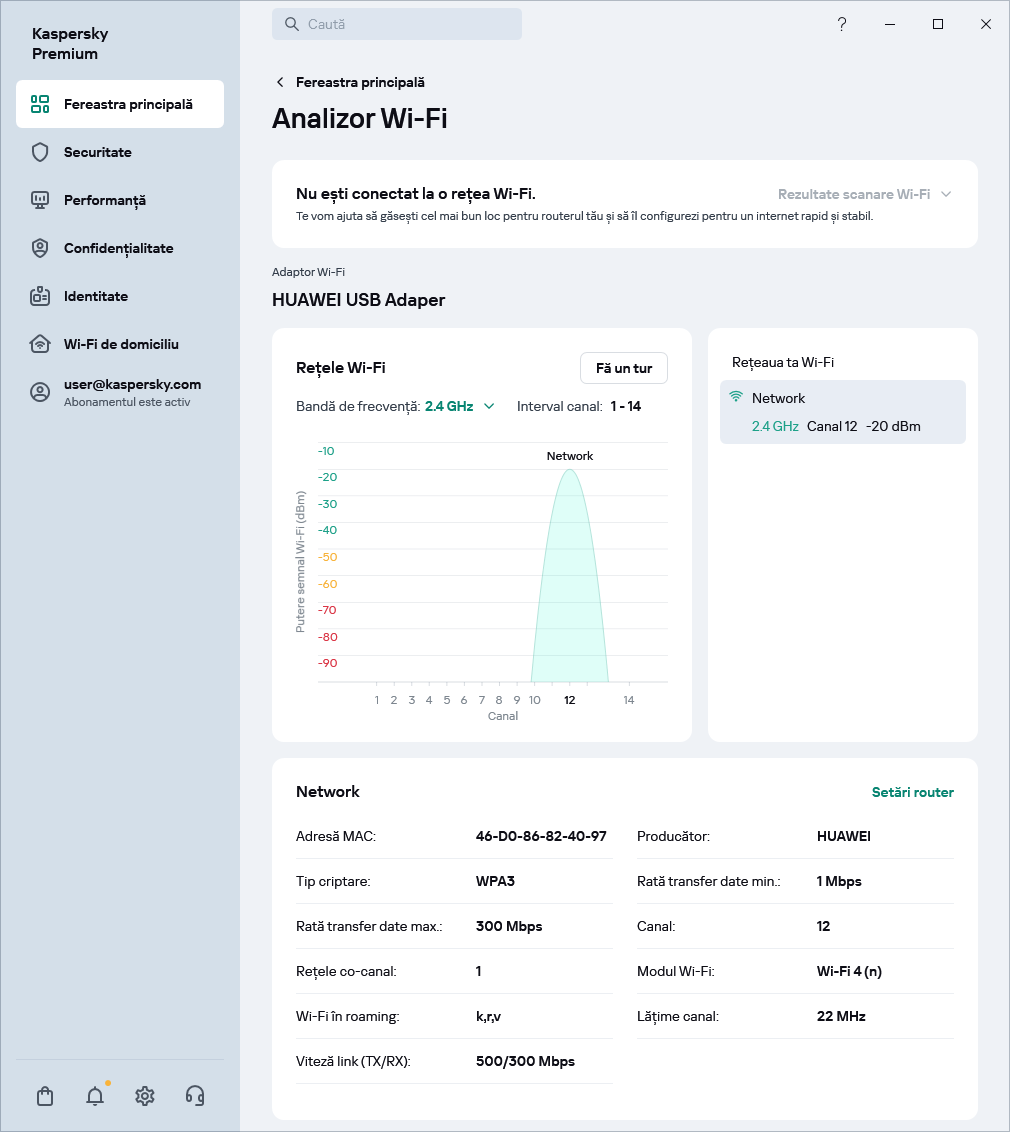1010x1132 pixels.
Task: Open the Confidențialitate menu item
Action: (x=118, y=248)
